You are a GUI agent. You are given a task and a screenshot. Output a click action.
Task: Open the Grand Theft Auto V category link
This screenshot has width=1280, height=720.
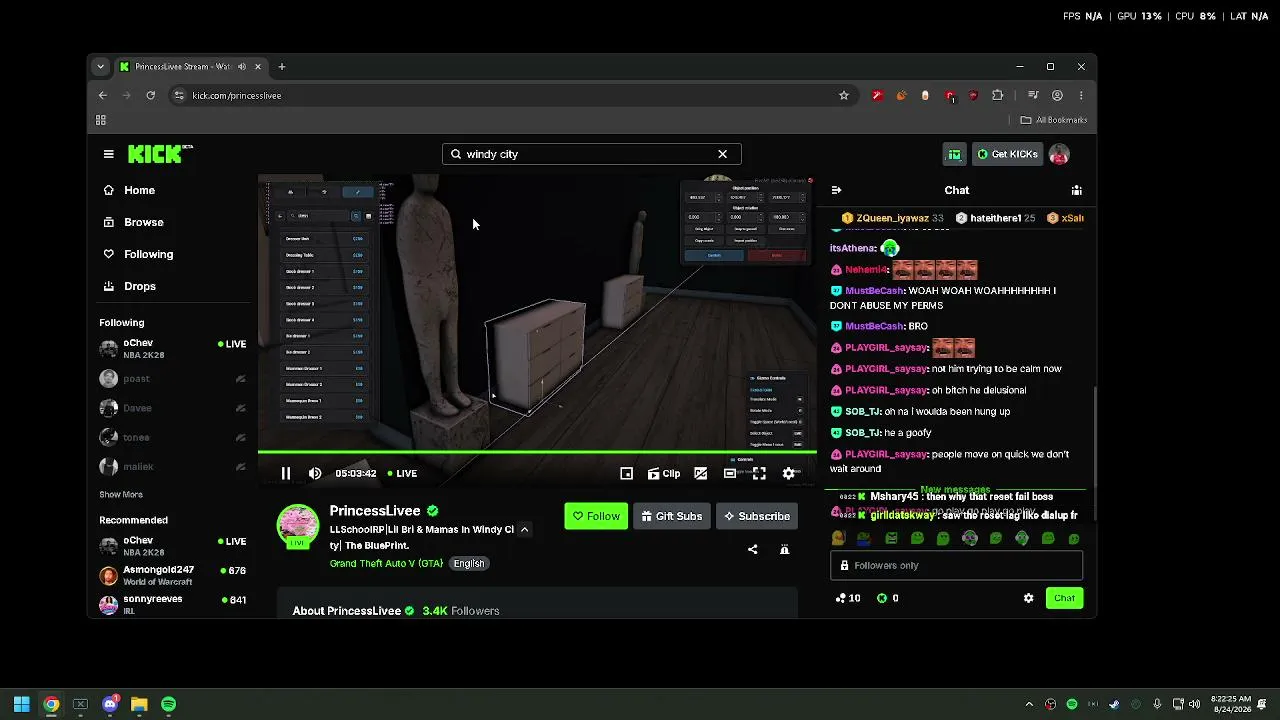[386, 563]
